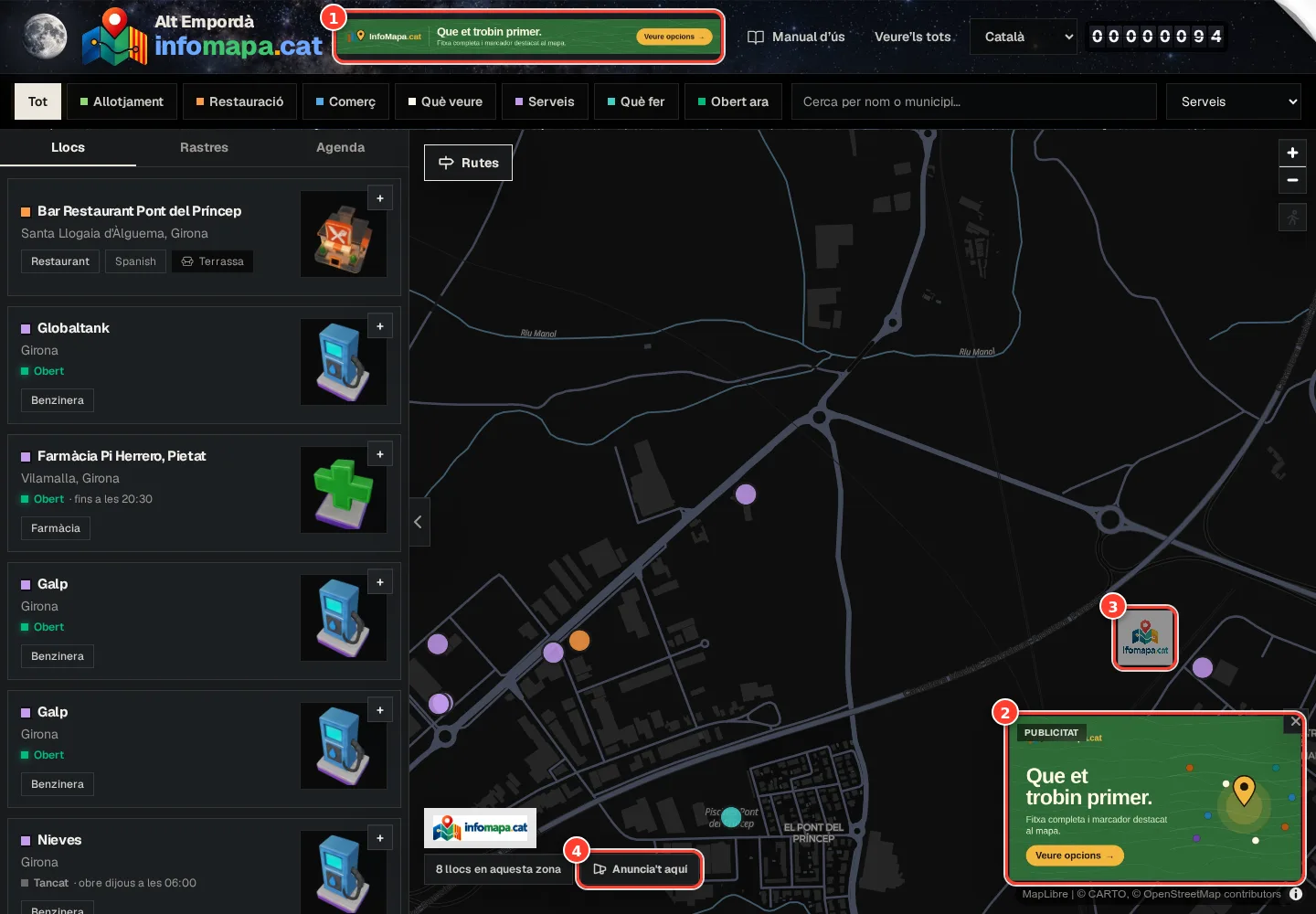Switch to the Rastres tab
Image resolution: width=1316 pixels, height=914 pixels.
(x=204, y=147)
